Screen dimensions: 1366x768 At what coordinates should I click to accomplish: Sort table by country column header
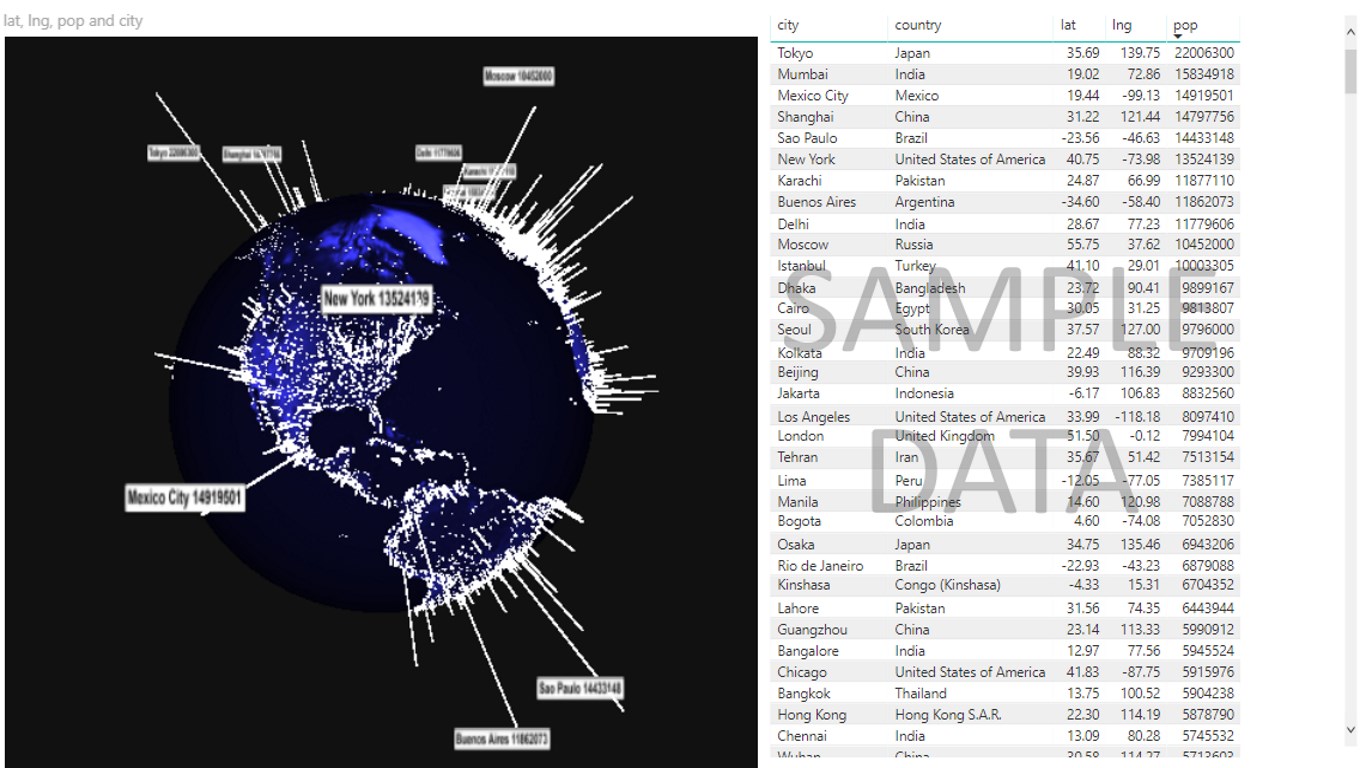coord(918,25)
